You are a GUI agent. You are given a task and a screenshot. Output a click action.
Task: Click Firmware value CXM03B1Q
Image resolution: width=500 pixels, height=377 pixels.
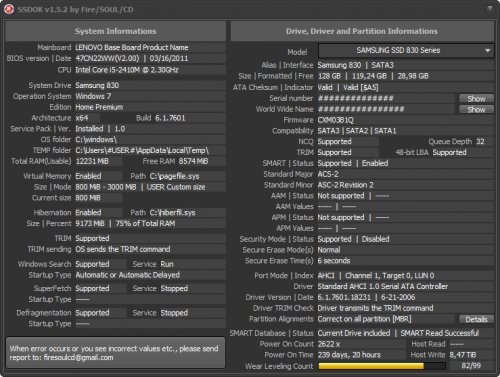[x=335, y=120]
